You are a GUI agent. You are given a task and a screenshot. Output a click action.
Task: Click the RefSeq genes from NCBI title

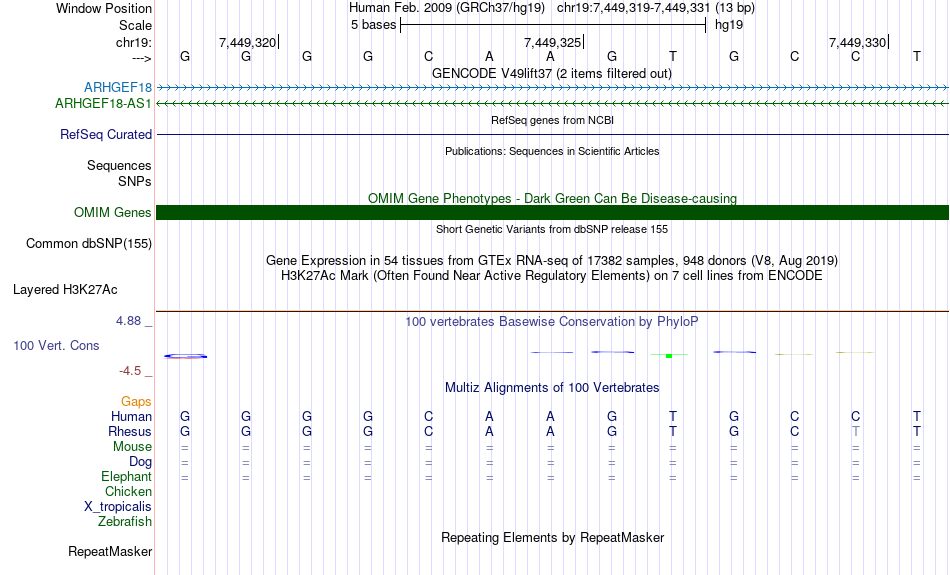553,120
